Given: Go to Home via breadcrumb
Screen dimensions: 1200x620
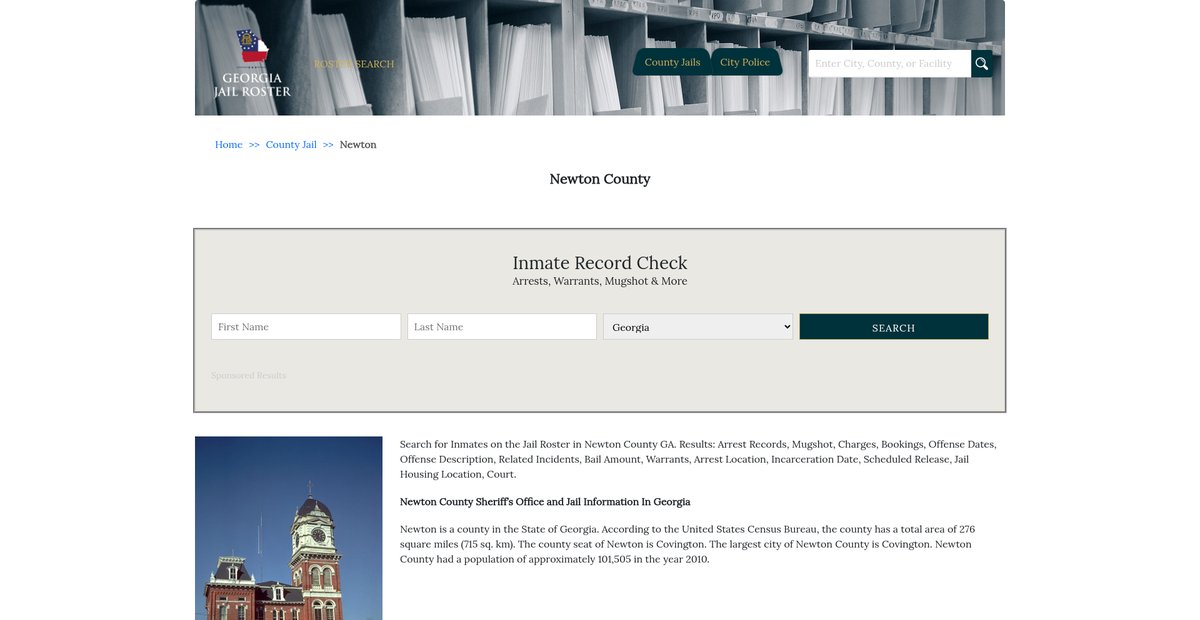Looking at the screenshot, I should [x=229, y=145].
